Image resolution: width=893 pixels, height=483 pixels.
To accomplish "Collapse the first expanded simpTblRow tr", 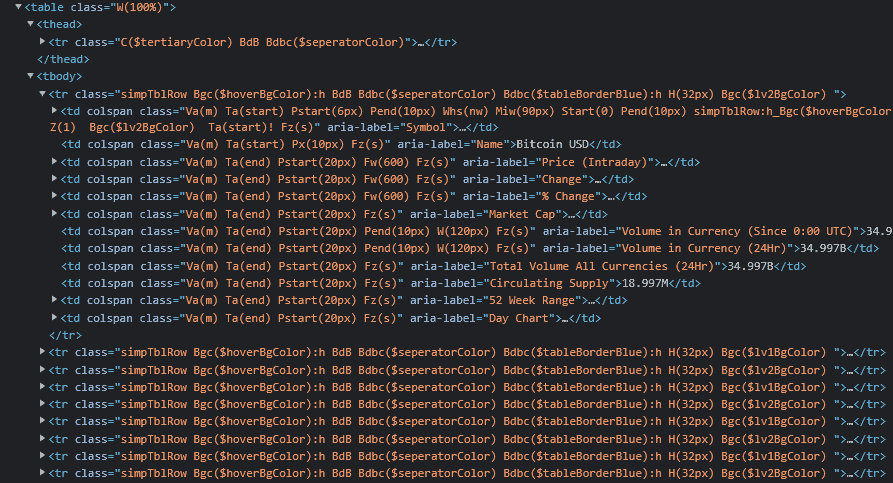I will pyautogui.click(x=43, y=93).
